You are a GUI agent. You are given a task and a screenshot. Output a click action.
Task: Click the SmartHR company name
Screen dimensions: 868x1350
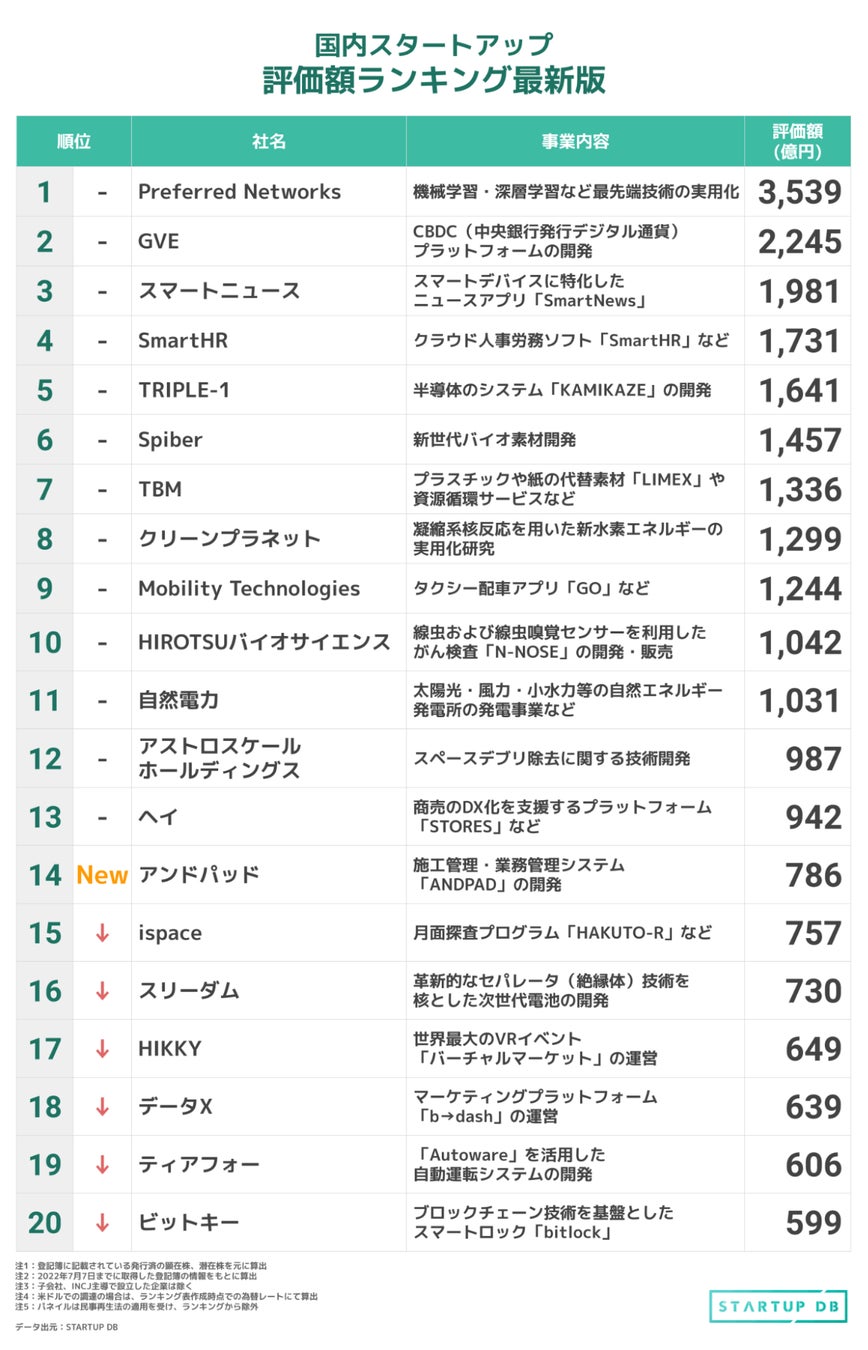pos(183,341)
